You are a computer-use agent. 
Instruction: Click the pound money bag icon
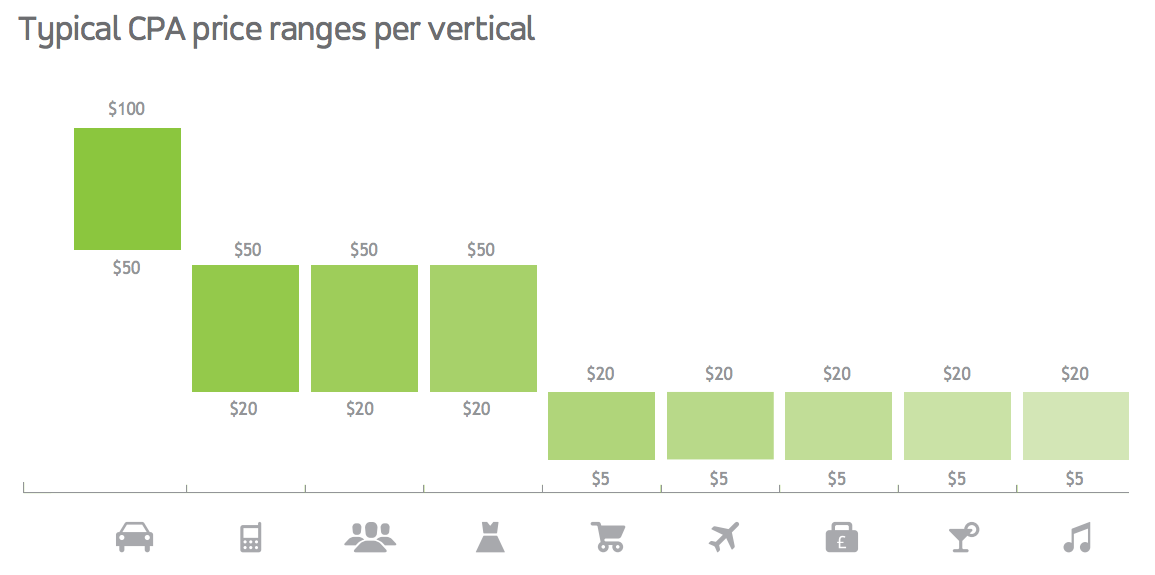tap(842, 538)
